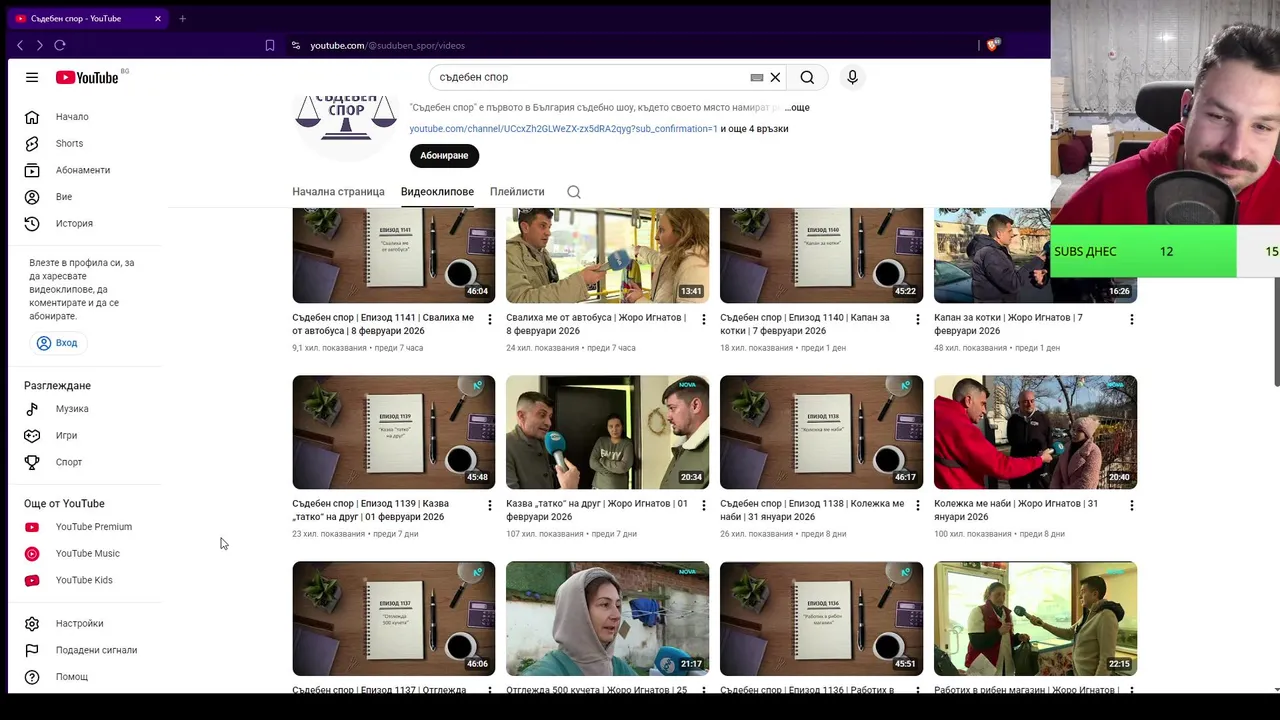Play Епизод 1137 thumbnail 46:06
The height and width of the screenshot is (720, 1280).
[x=393, y=618]
